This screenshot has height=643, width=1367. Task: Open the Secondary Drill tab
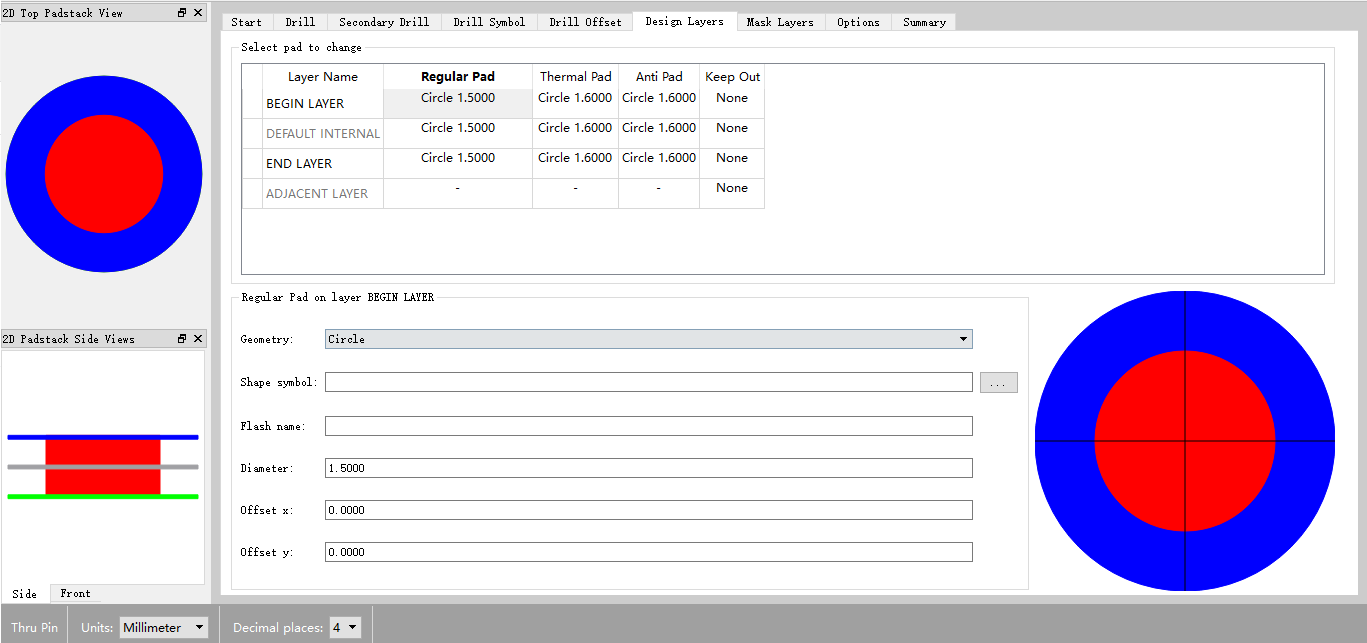coord(384,22)
